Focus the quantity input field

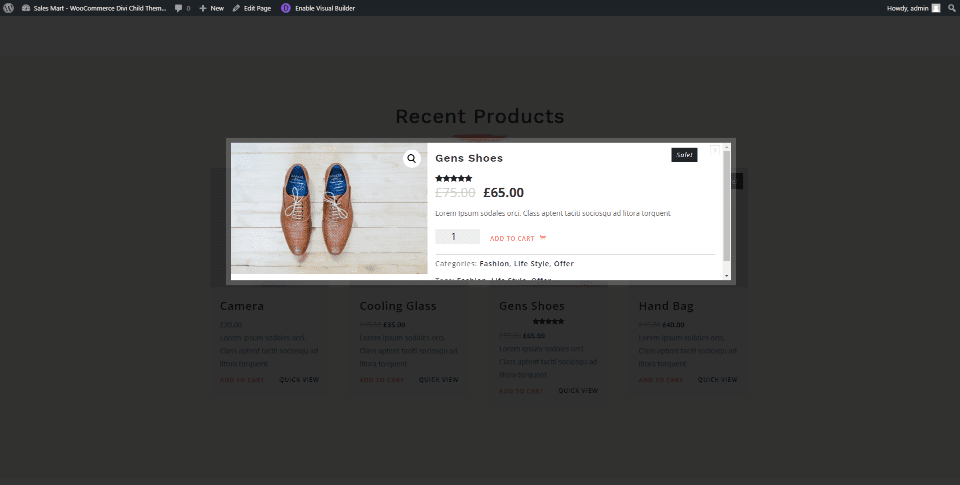click(457, 237)
